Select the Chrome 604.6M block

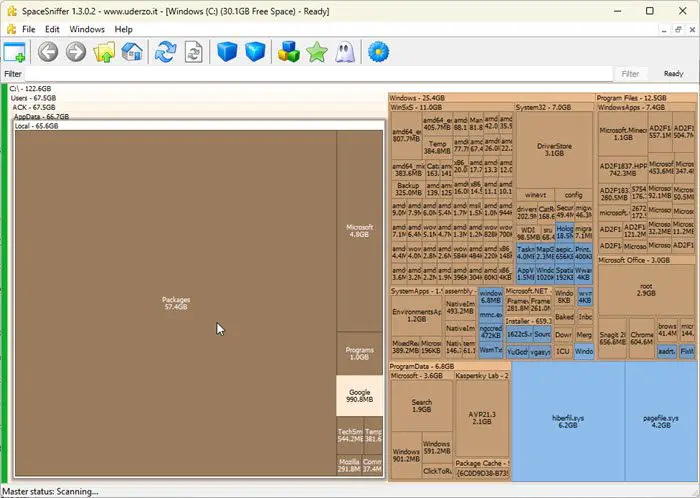(642, 338)
